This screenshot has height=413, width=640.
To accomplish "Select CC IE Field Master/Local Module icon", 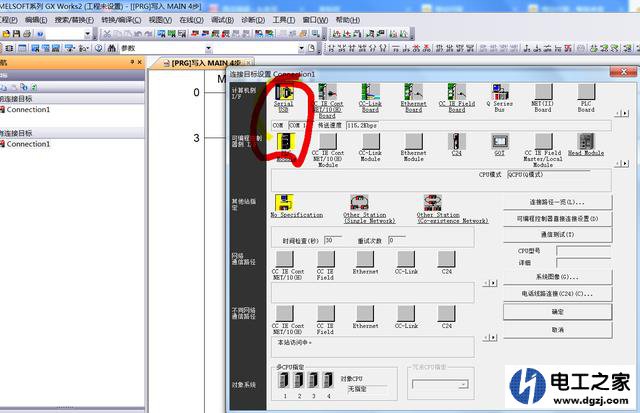I will point(543,141).
